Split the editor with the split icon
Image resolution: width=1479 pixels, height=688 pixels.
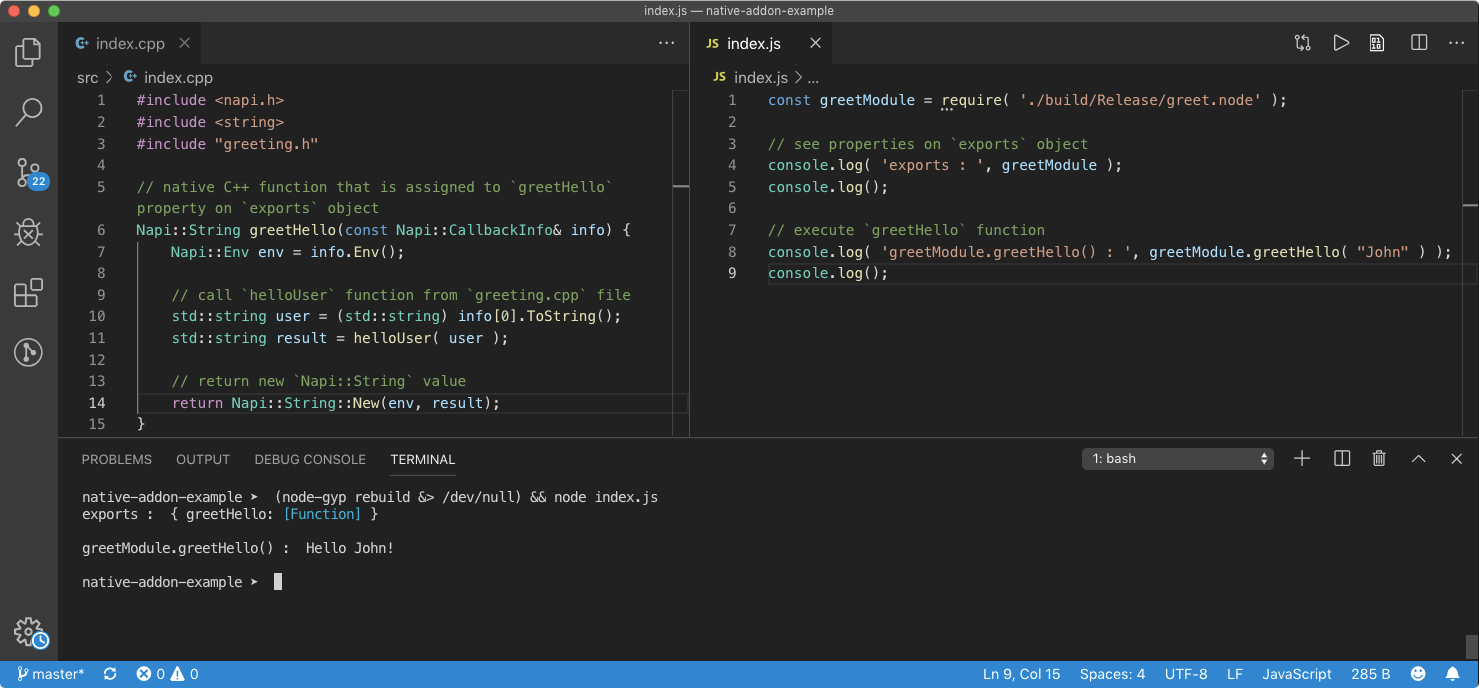tap(1417, 43)
